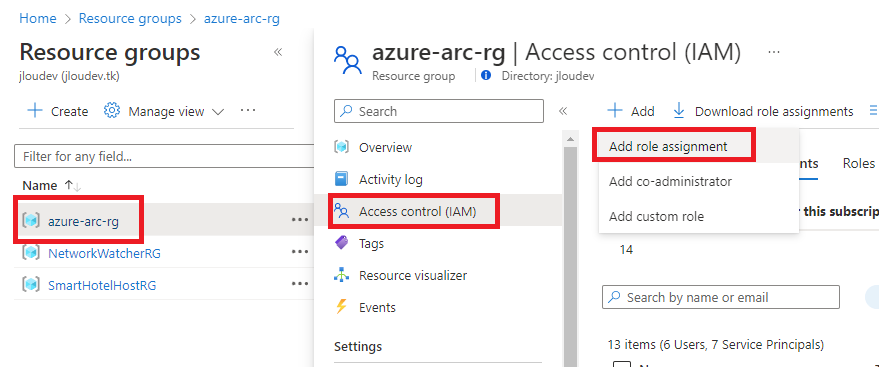Select Access control (IAM) menu item
This screenshot has width=879, height=367.
coord(417,211)
